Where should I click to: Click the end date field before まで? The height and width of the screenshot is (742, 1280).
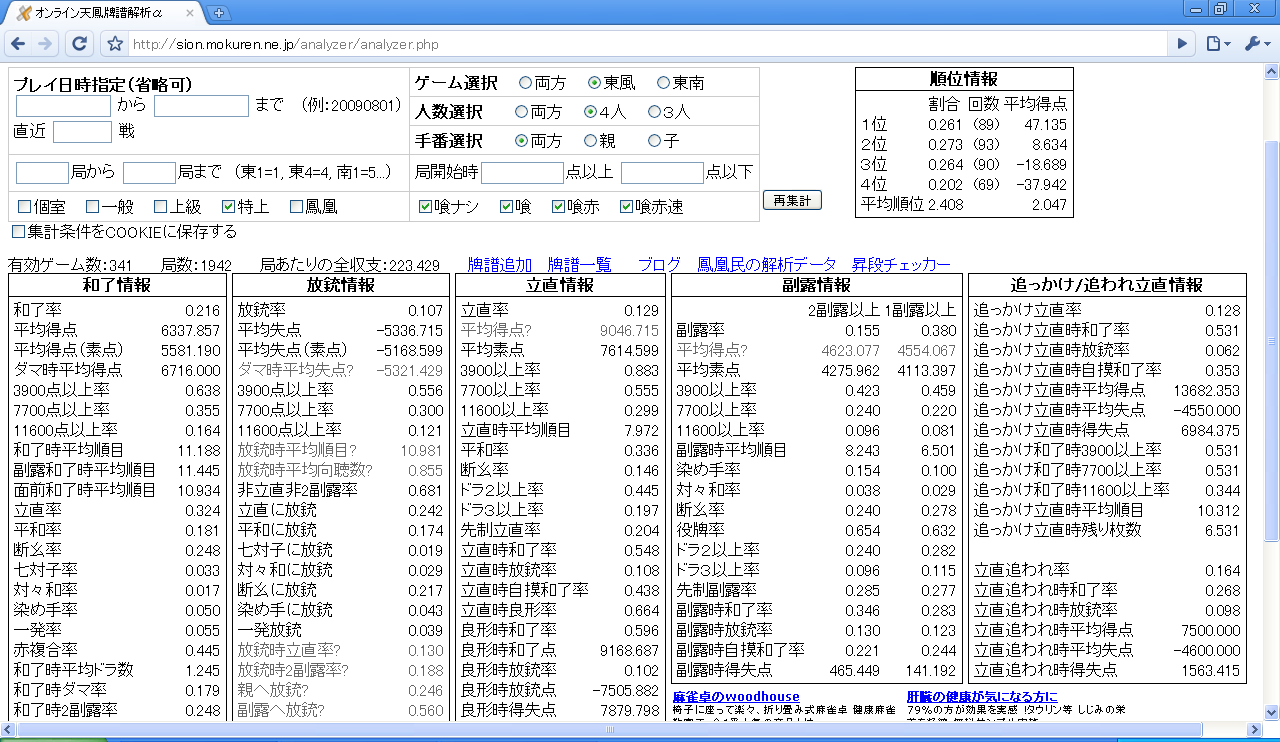[x=201, y=106]
